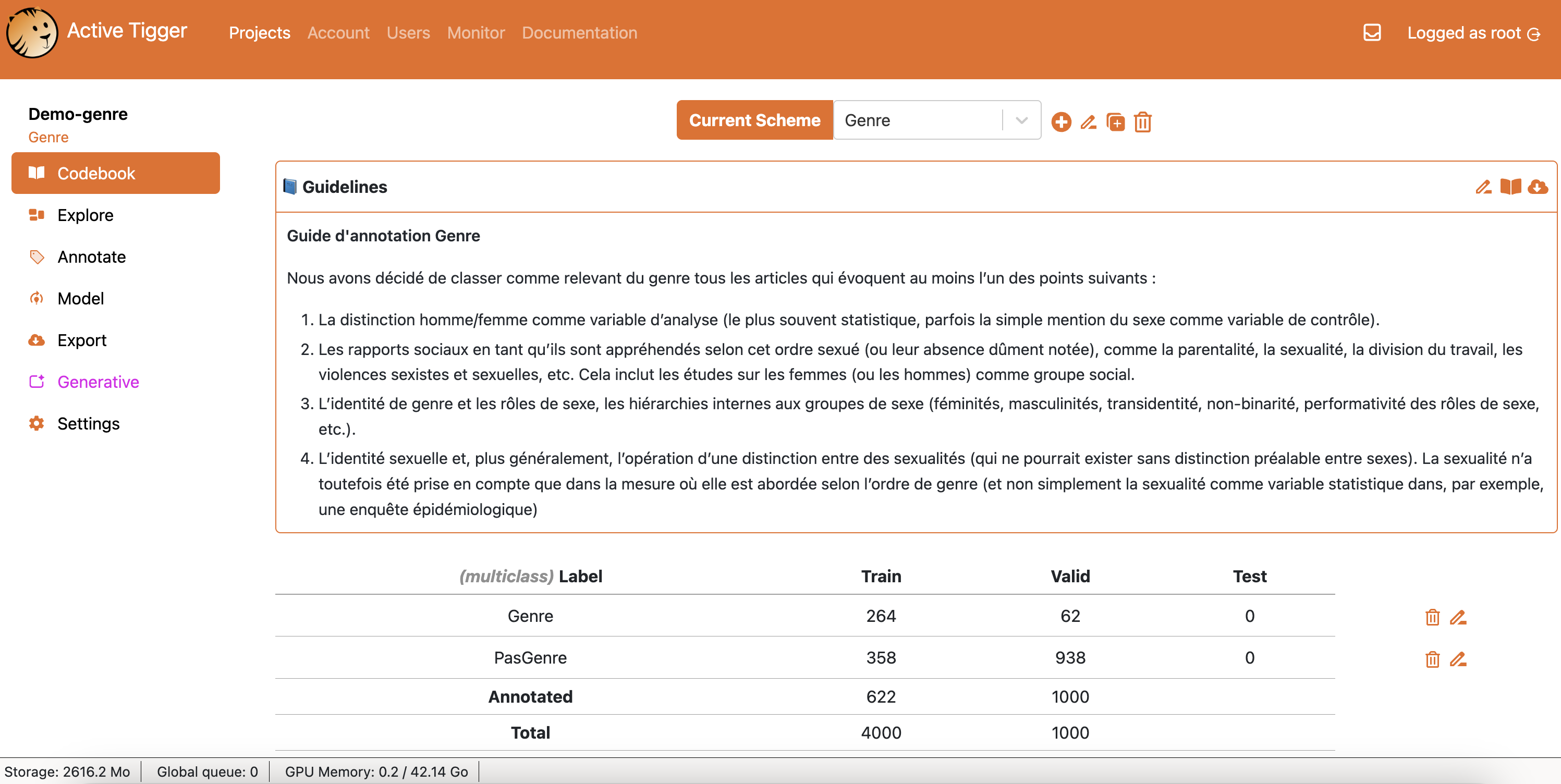Download the Guidelines cloud icon
The width and height of the screenshot is (1561, 784).
(1538, 187)
